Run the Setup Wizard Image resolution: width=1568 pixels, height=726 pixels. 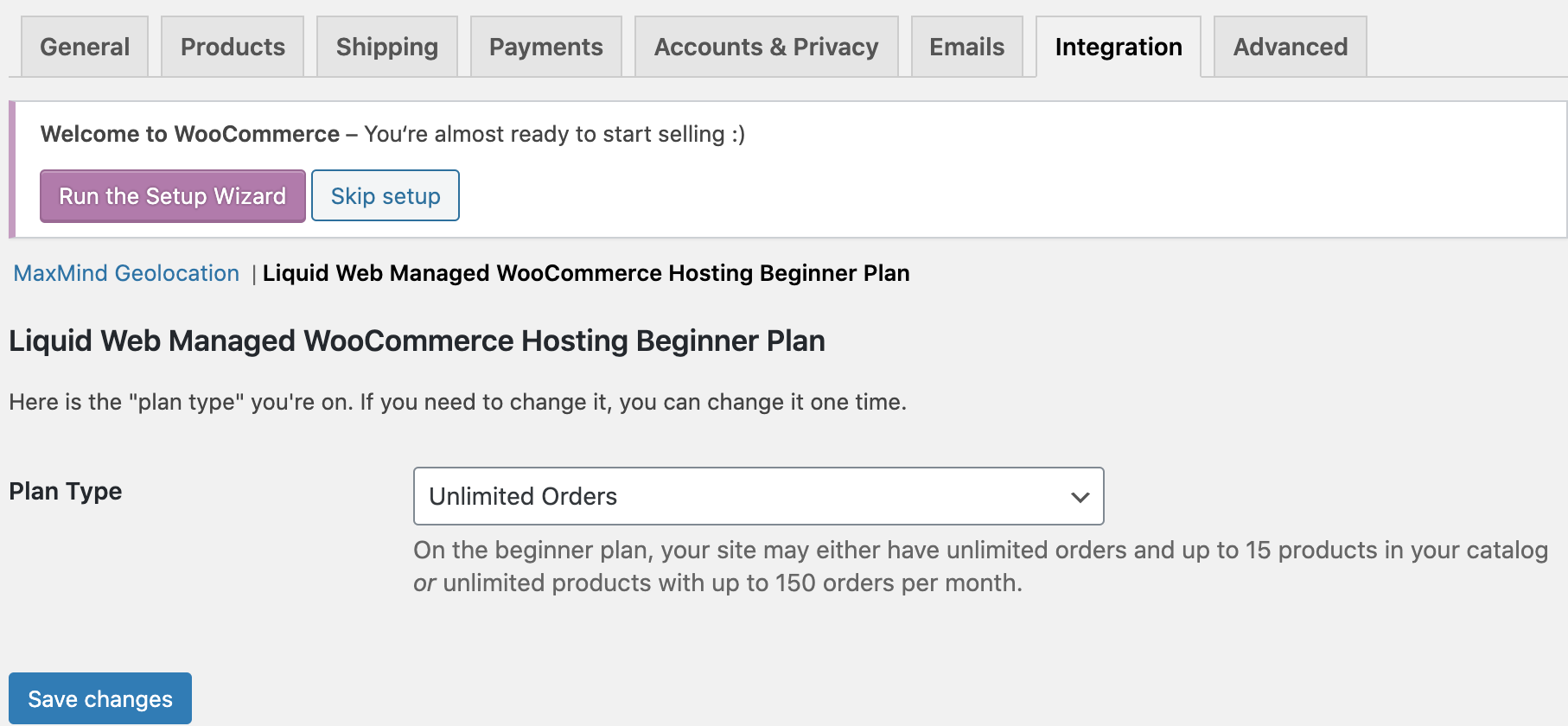(x=173, y=196)
